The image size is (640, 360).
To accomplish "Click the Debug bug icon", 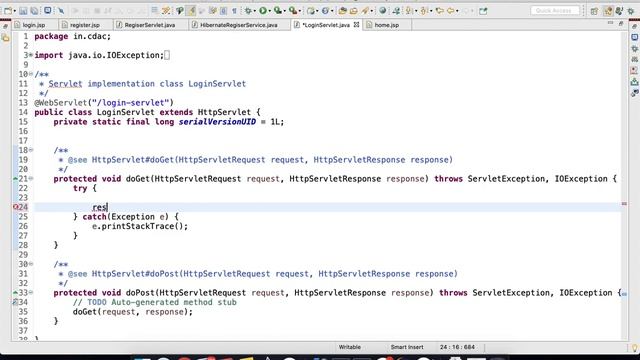I will (x=248, y=11).
